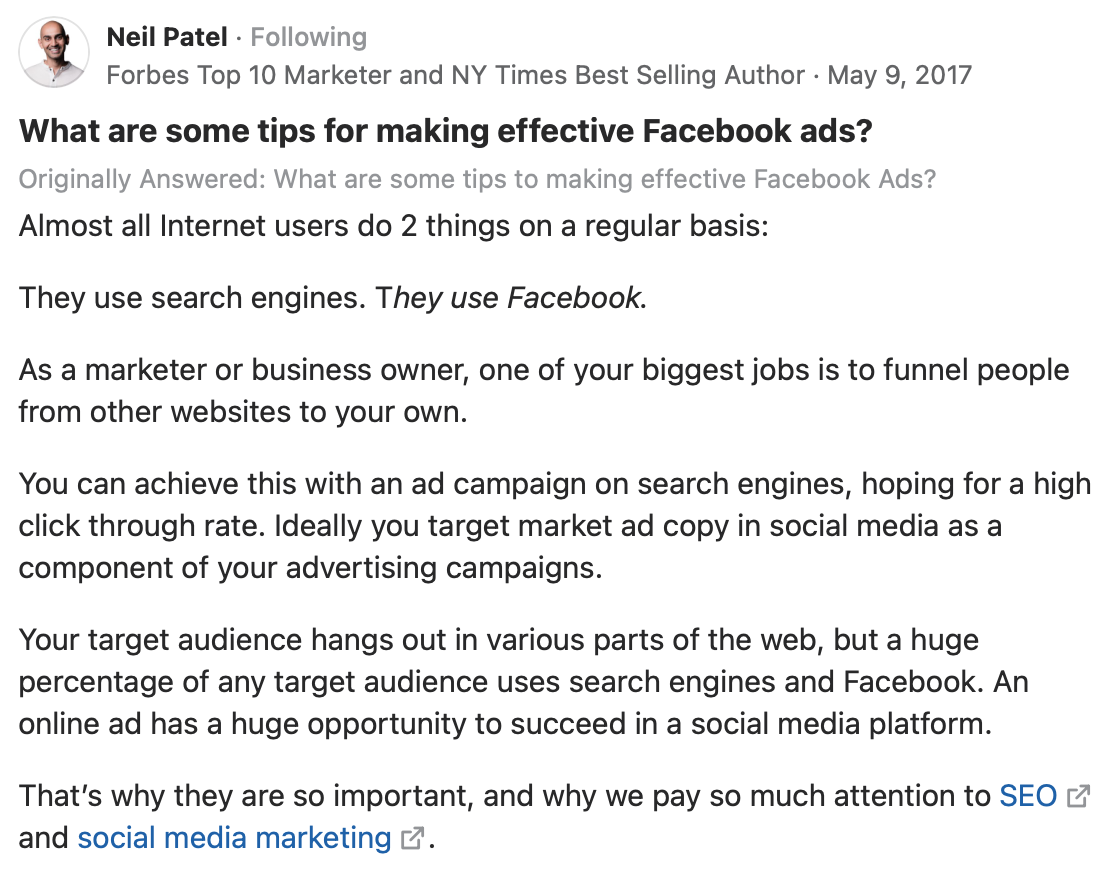Click the Following button beside the author name
This screenshot has width=1108, height=878.
[x=308, y=38]
